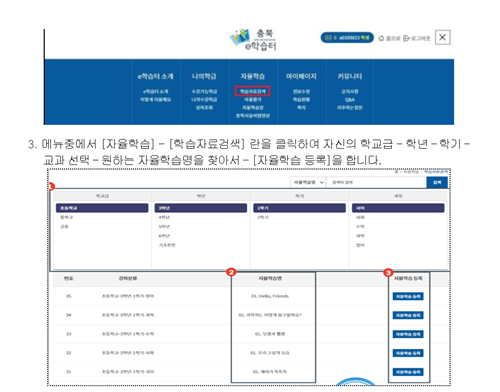Select 자주하는질문 under 커뮤니티
This screenshot has width=500, height=392.
tap(350, 107)
